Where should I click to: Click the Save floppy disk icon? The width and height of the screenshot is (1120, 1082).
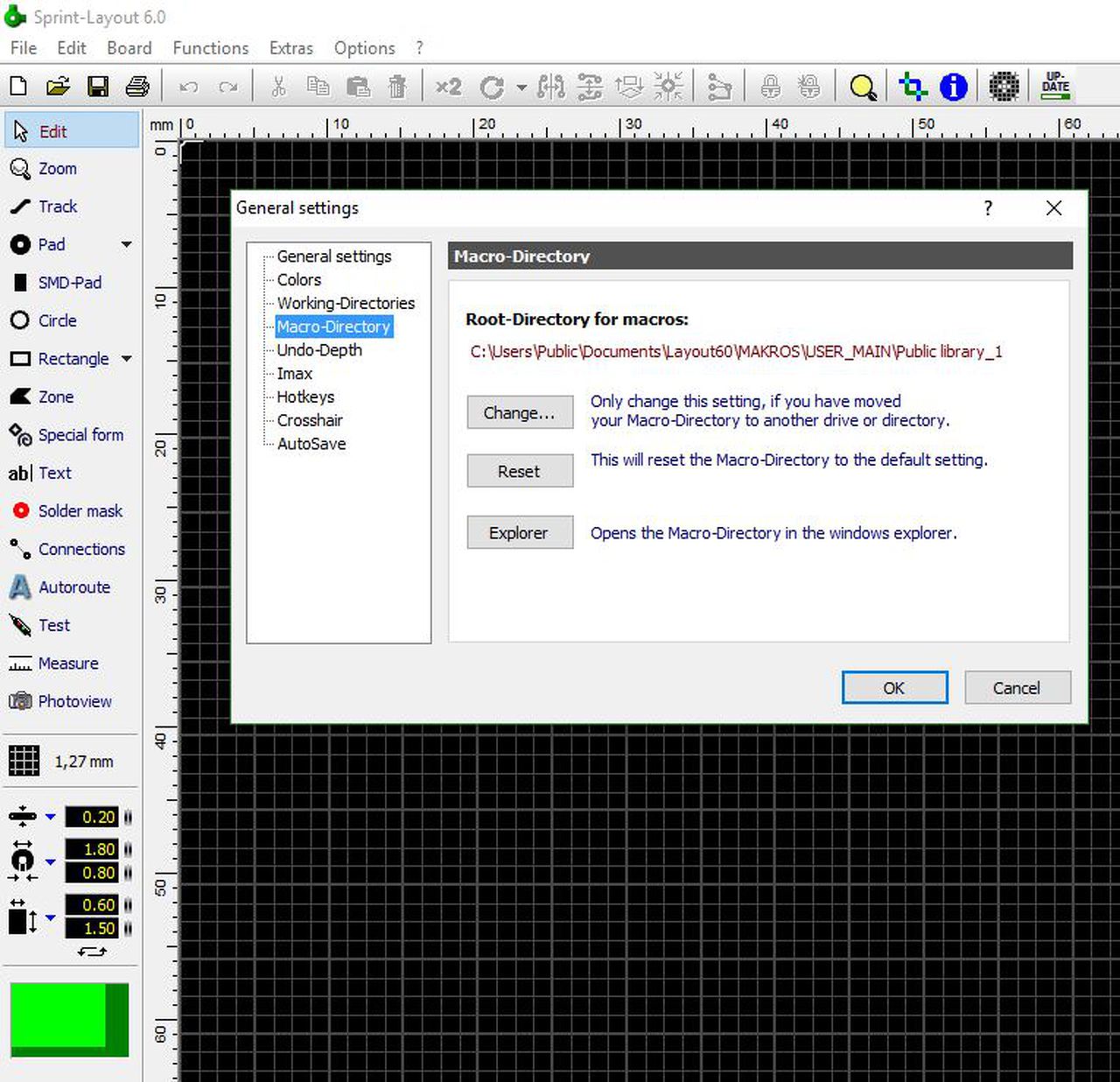click(x=98, y=87)
